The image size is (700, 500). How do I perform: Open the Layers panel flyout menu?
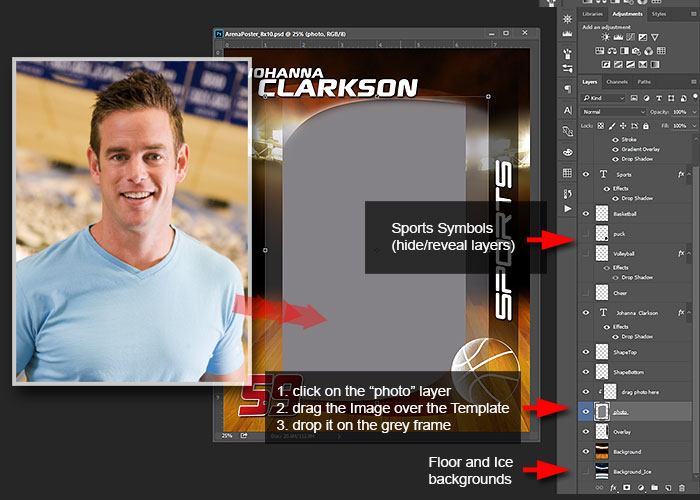(x=694, y=82)
